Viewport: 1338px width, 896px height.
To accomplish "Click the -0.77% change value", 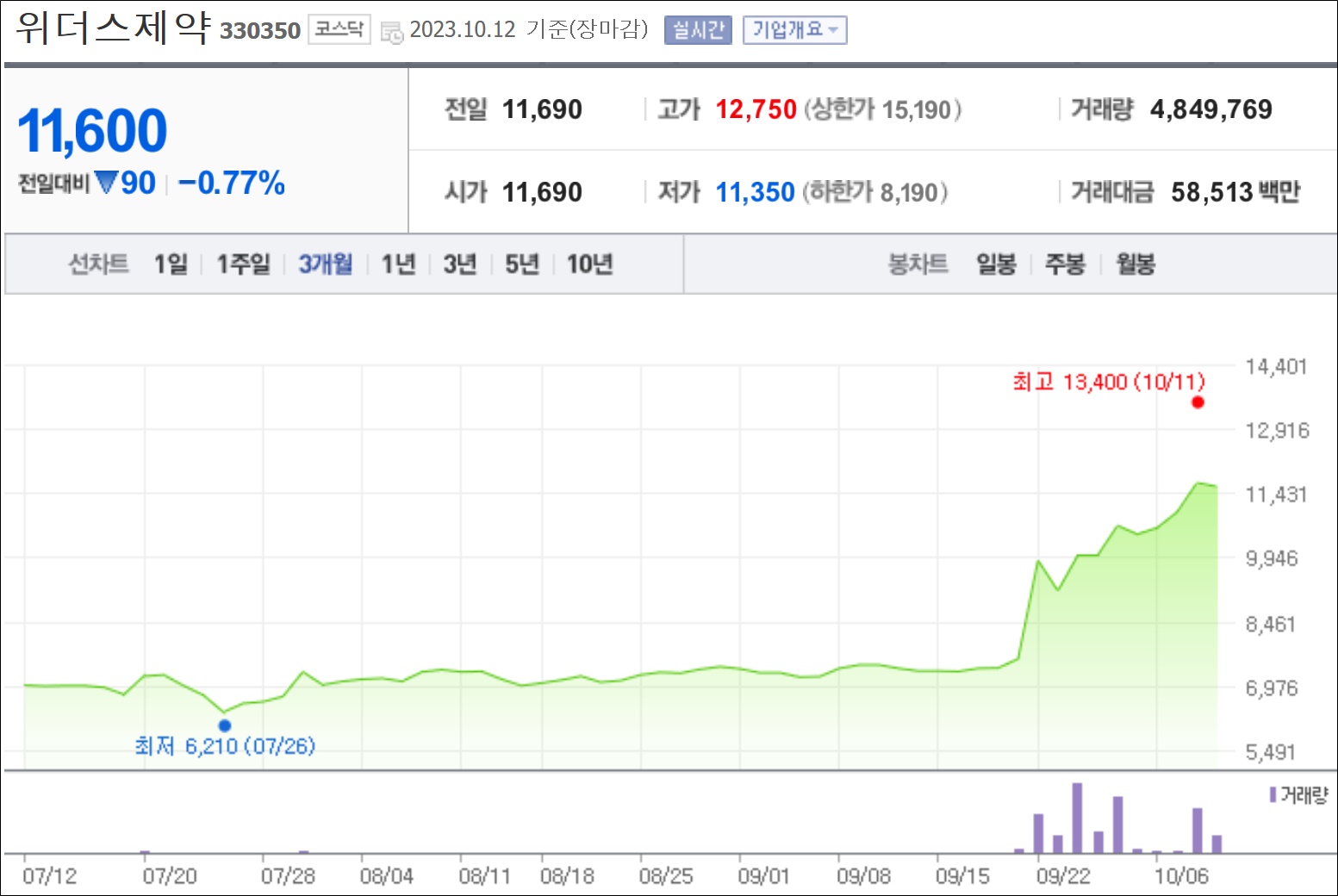I will (232, 183).
